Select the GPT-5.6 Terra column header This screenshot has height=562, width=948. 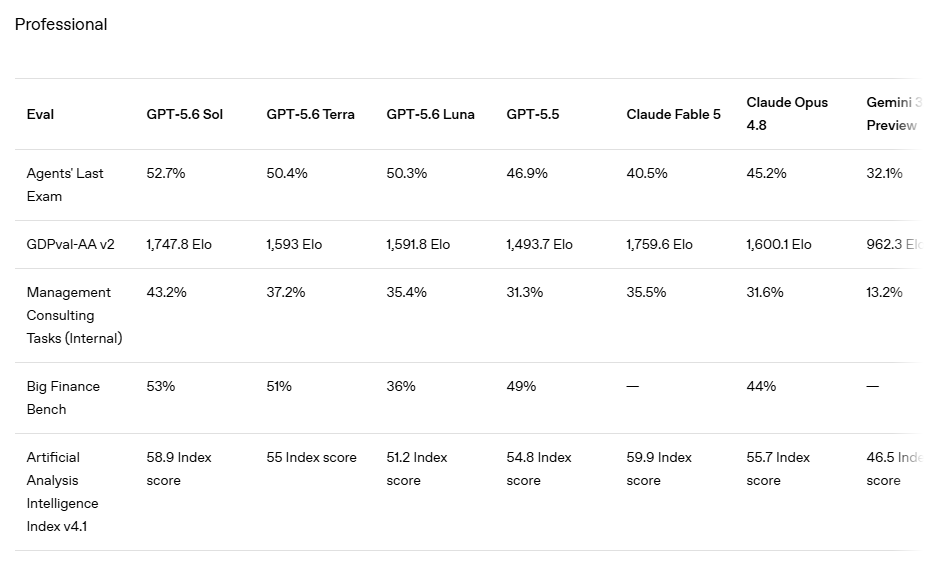310,114
